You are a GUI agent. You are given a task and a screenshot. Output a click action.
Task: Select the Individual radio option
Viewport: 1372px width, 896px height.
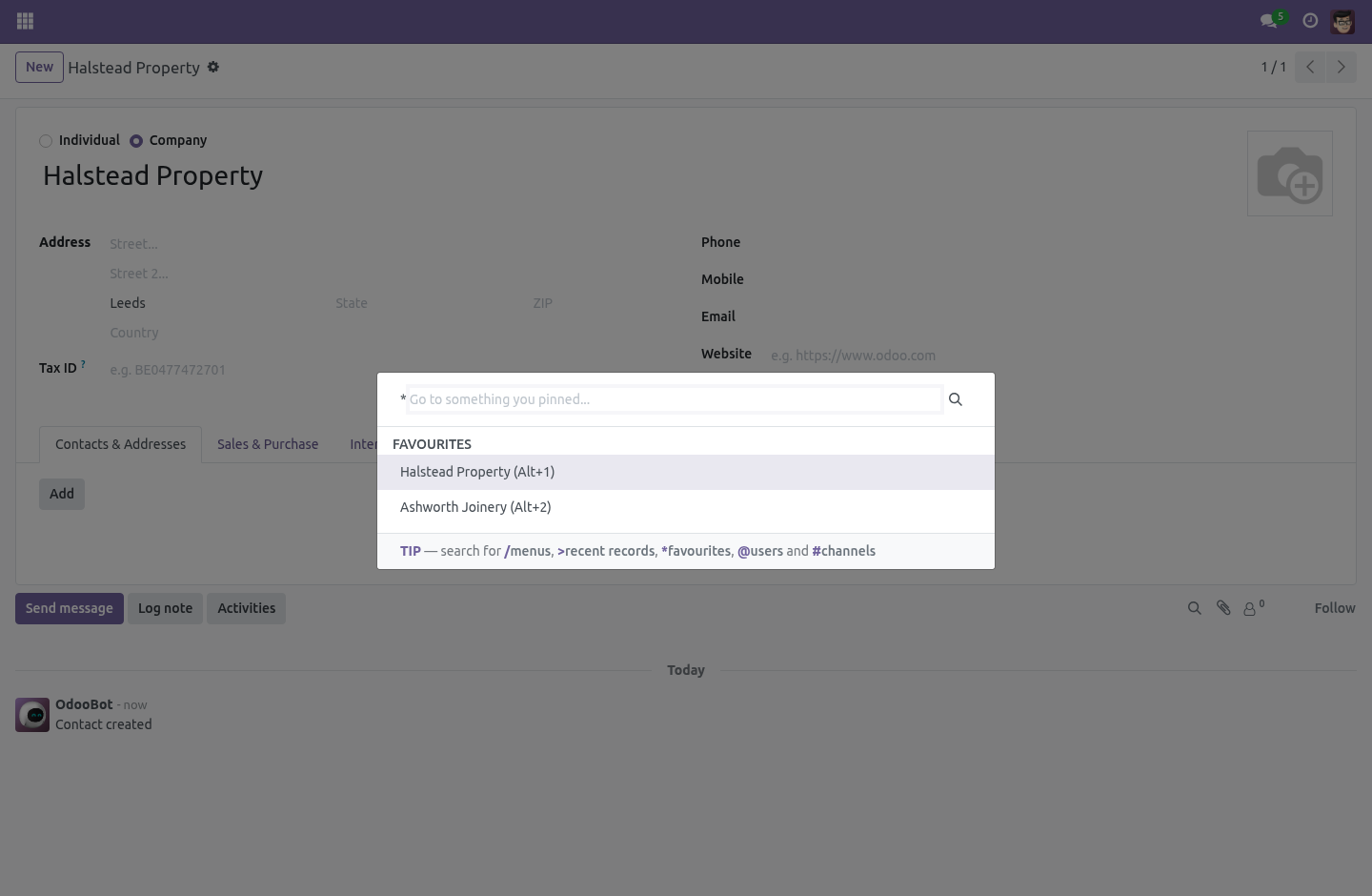coord(45,141)
